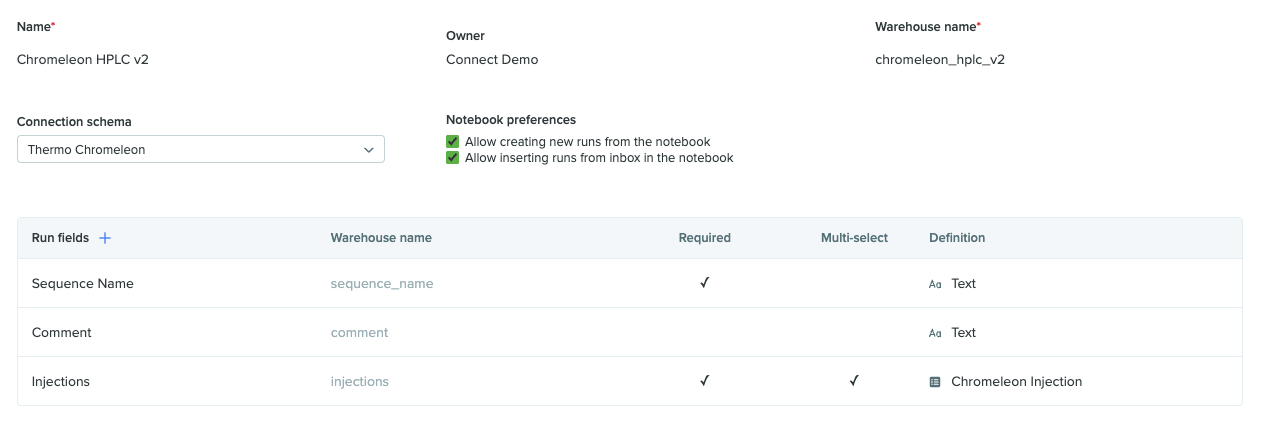Click the Connect Demo owner value
Screen dimensions: 1271x431
click(x=492, y=59)
